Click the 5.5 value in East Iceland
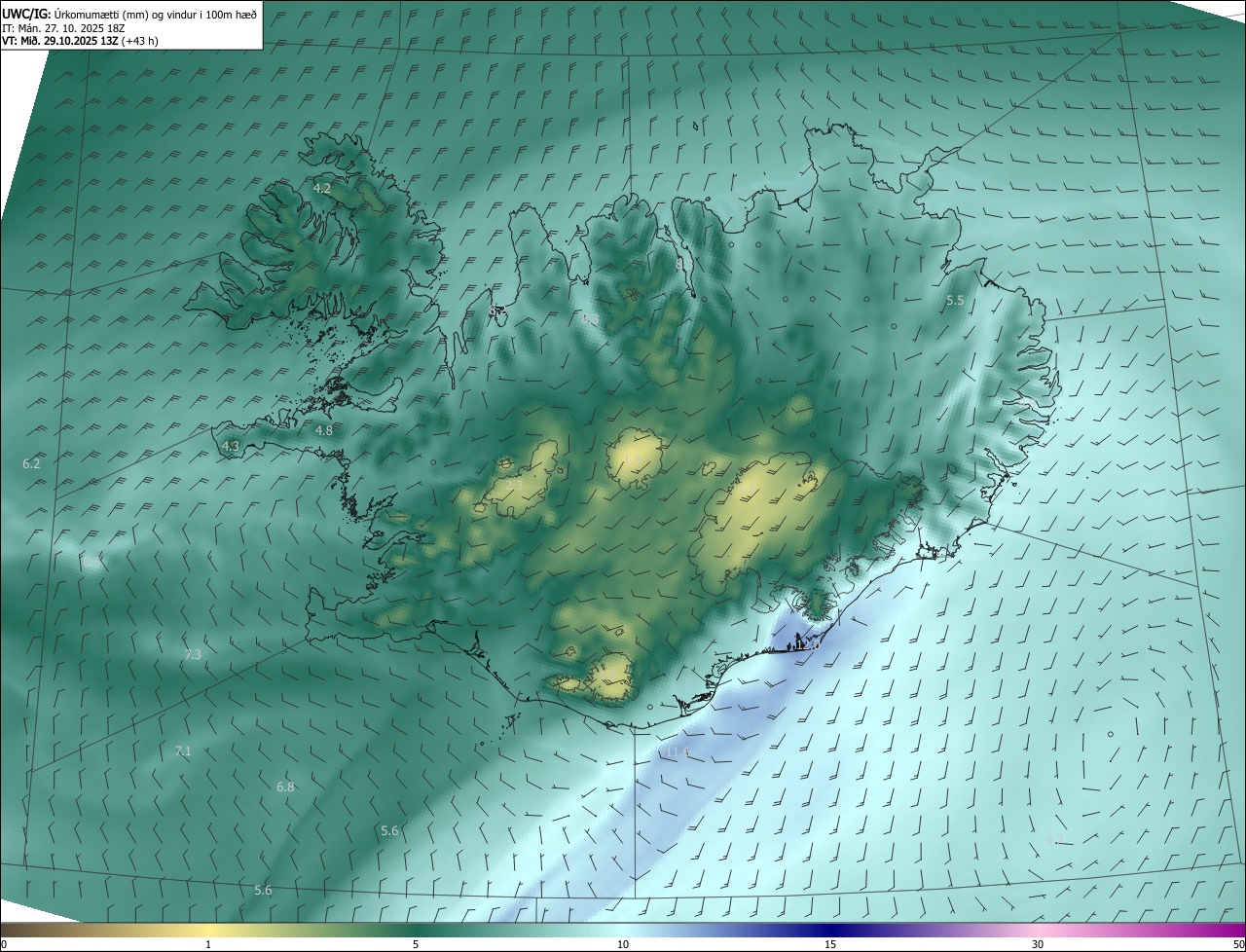The image size is (1246, 952). click(955, 301)
